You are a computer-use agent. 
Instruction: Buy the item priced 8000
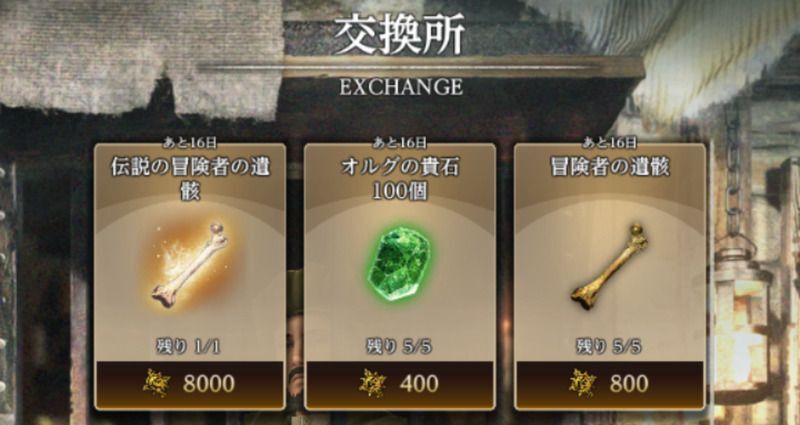click(190, 384)
